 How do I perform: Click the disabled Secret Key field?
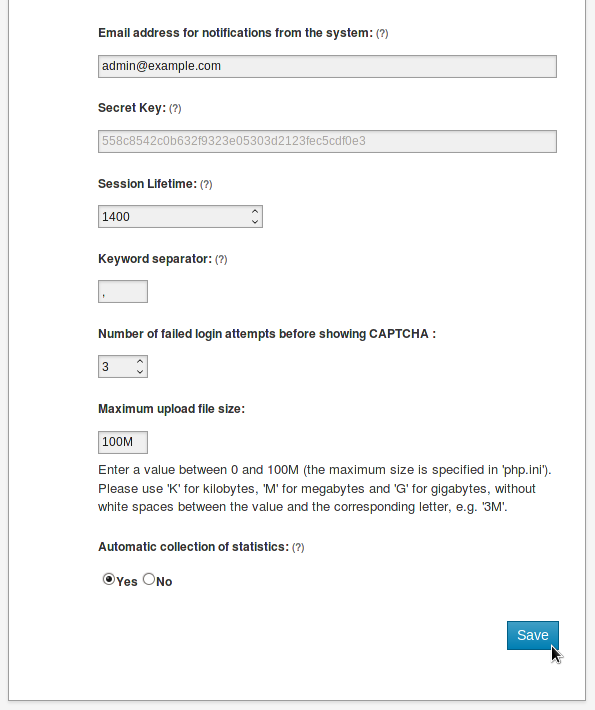[327, 141]
